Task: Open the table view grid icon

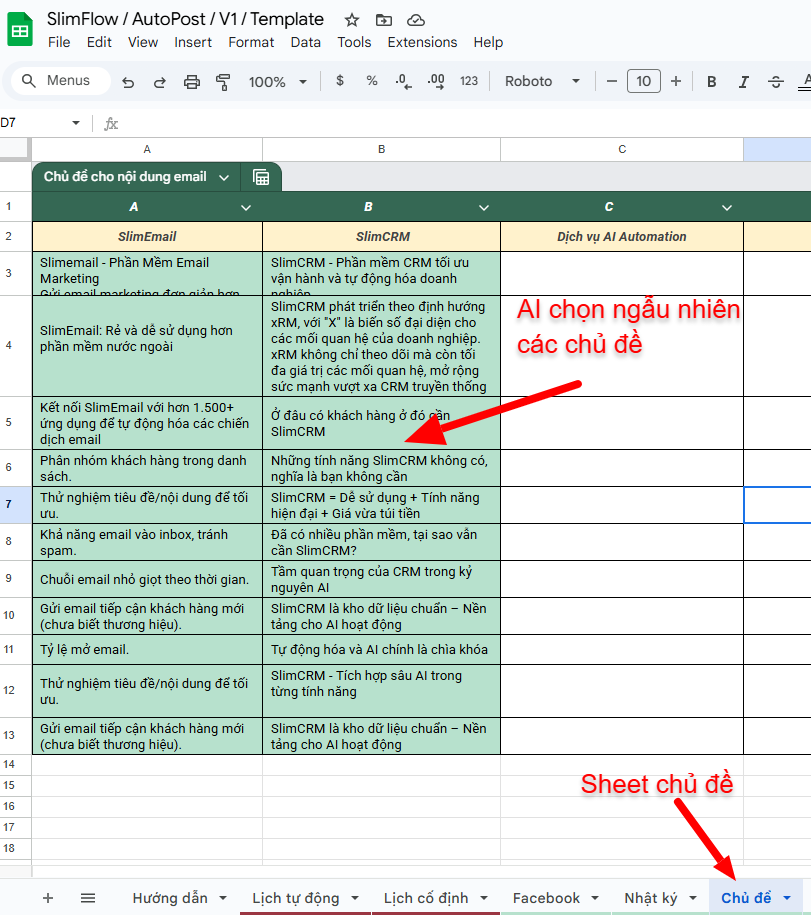Action: pyautogui.click(x=262, y=177)
